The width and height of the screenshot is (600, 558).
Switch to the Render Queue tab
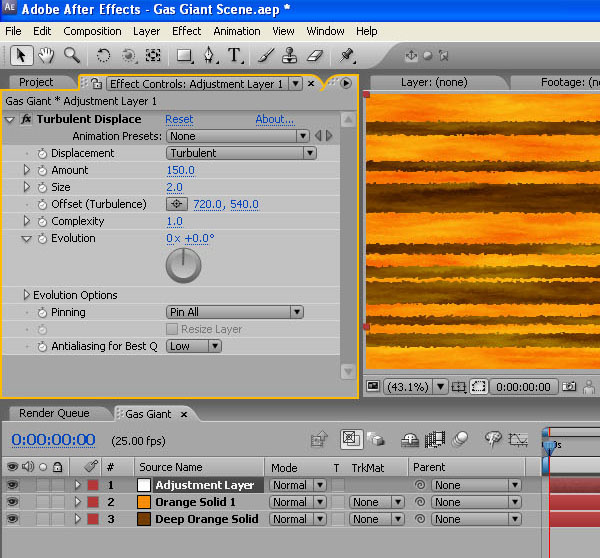coord(53,413)
